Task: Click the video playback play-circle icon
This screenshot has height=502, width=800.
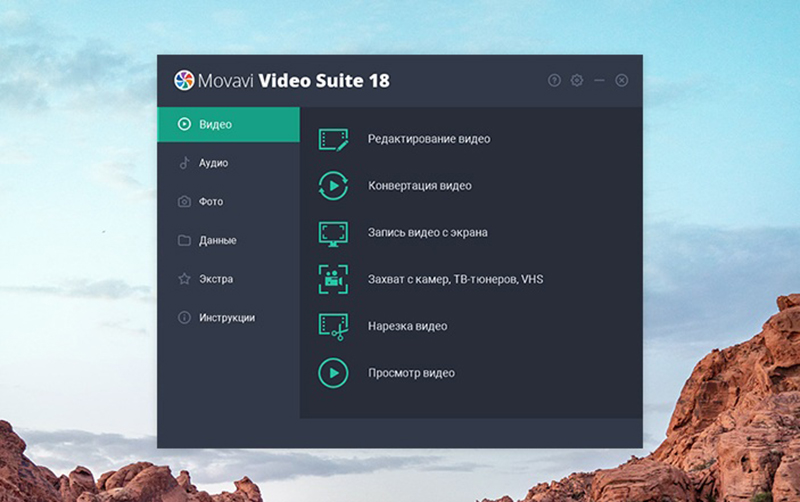Action: pos(333,373)
